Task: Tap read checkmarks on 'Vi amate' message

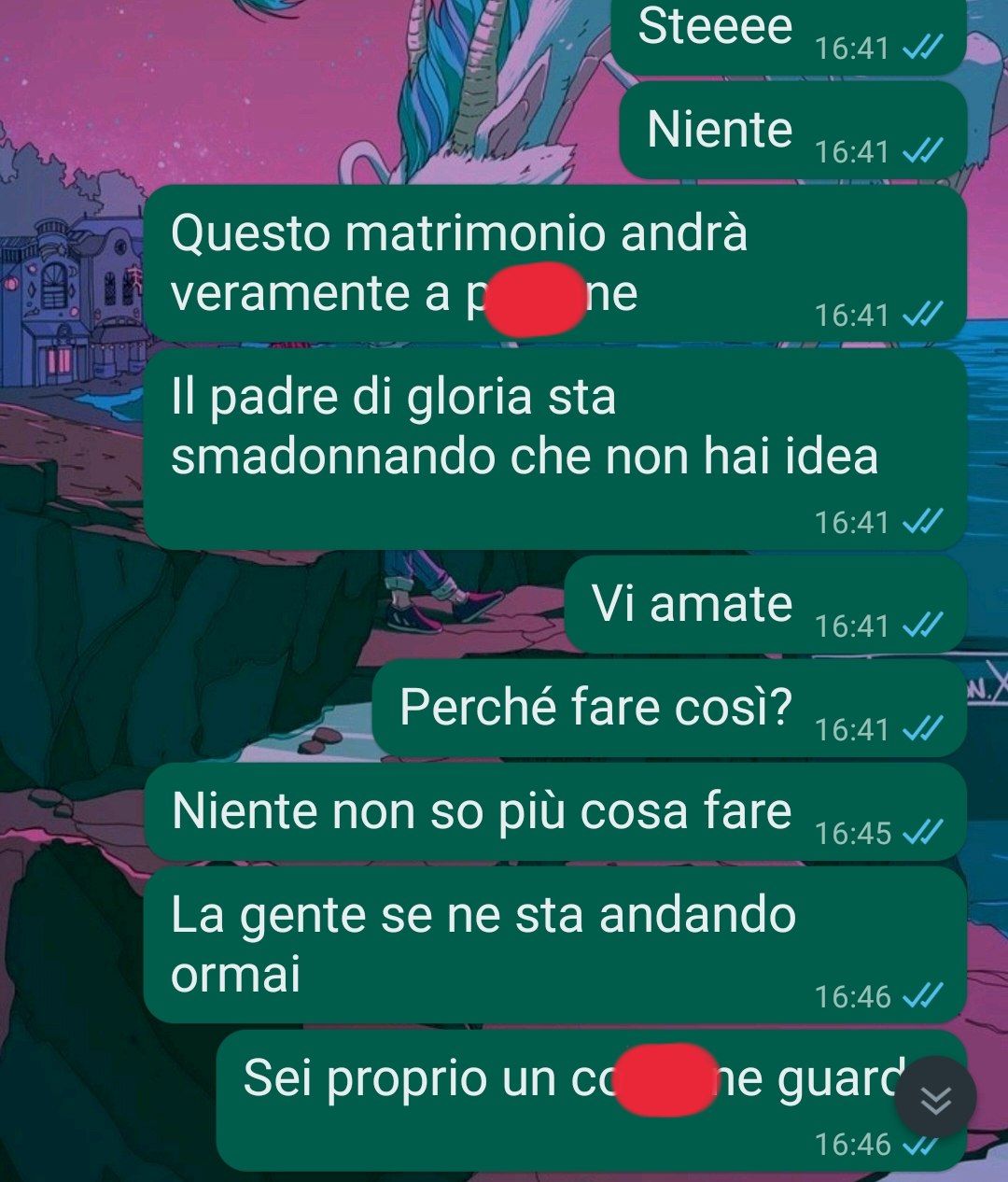Action: click(922, 625)
